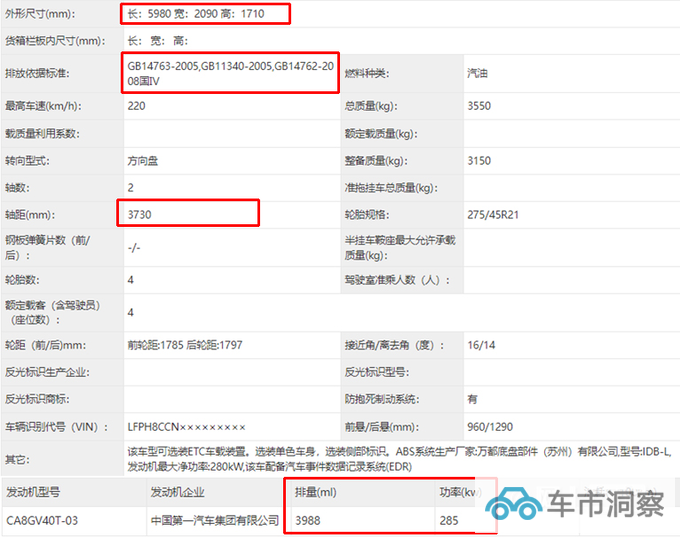Image resolution: width=680 pixels, height=538 pixels.
Task: Select the dimensions value 长:5980 宽:2090 高:1710
Action: pos(196,14)
